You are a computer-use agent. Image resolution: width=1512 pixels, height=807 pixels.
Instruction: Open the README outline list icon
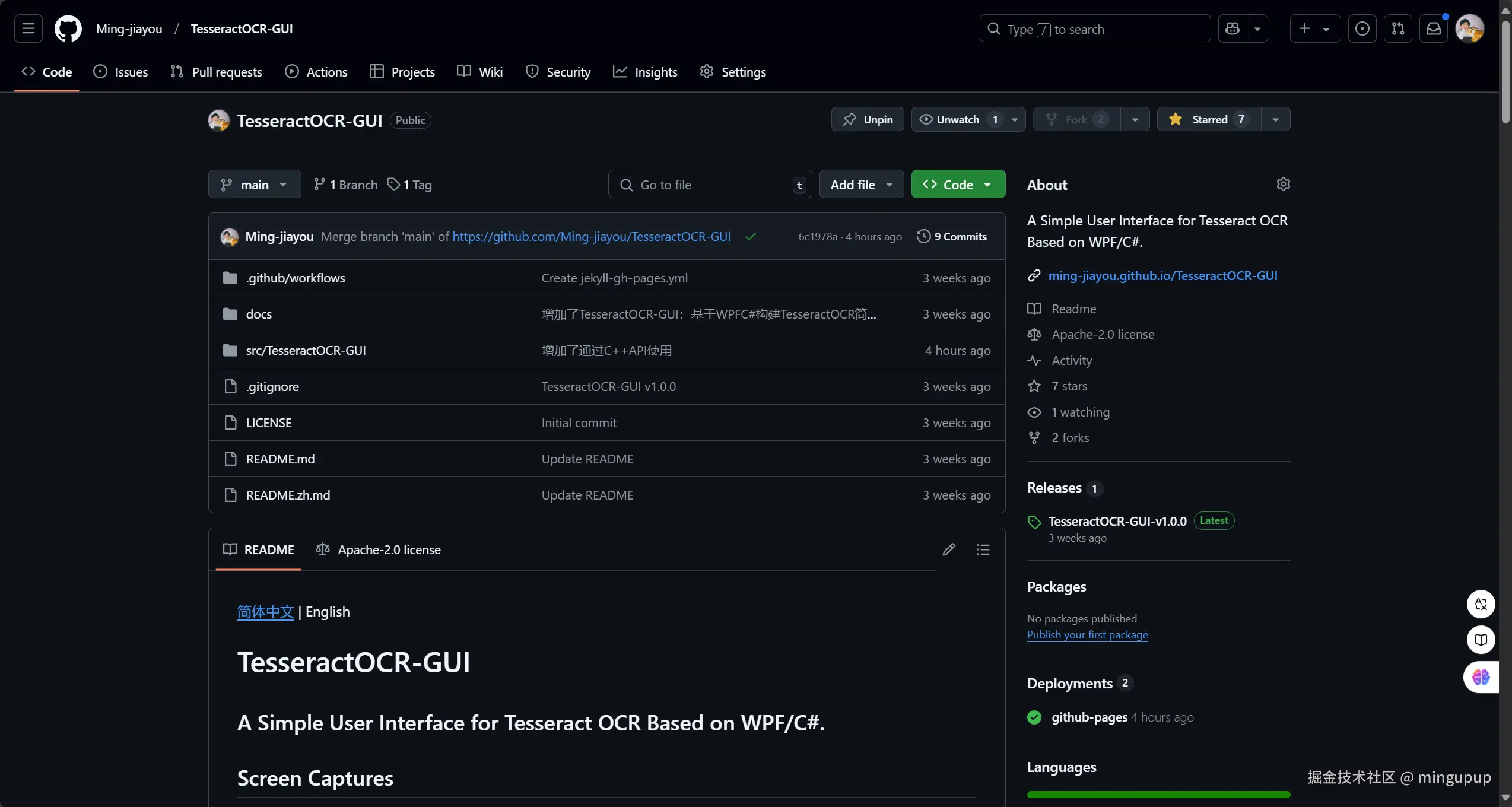point(983,549)
